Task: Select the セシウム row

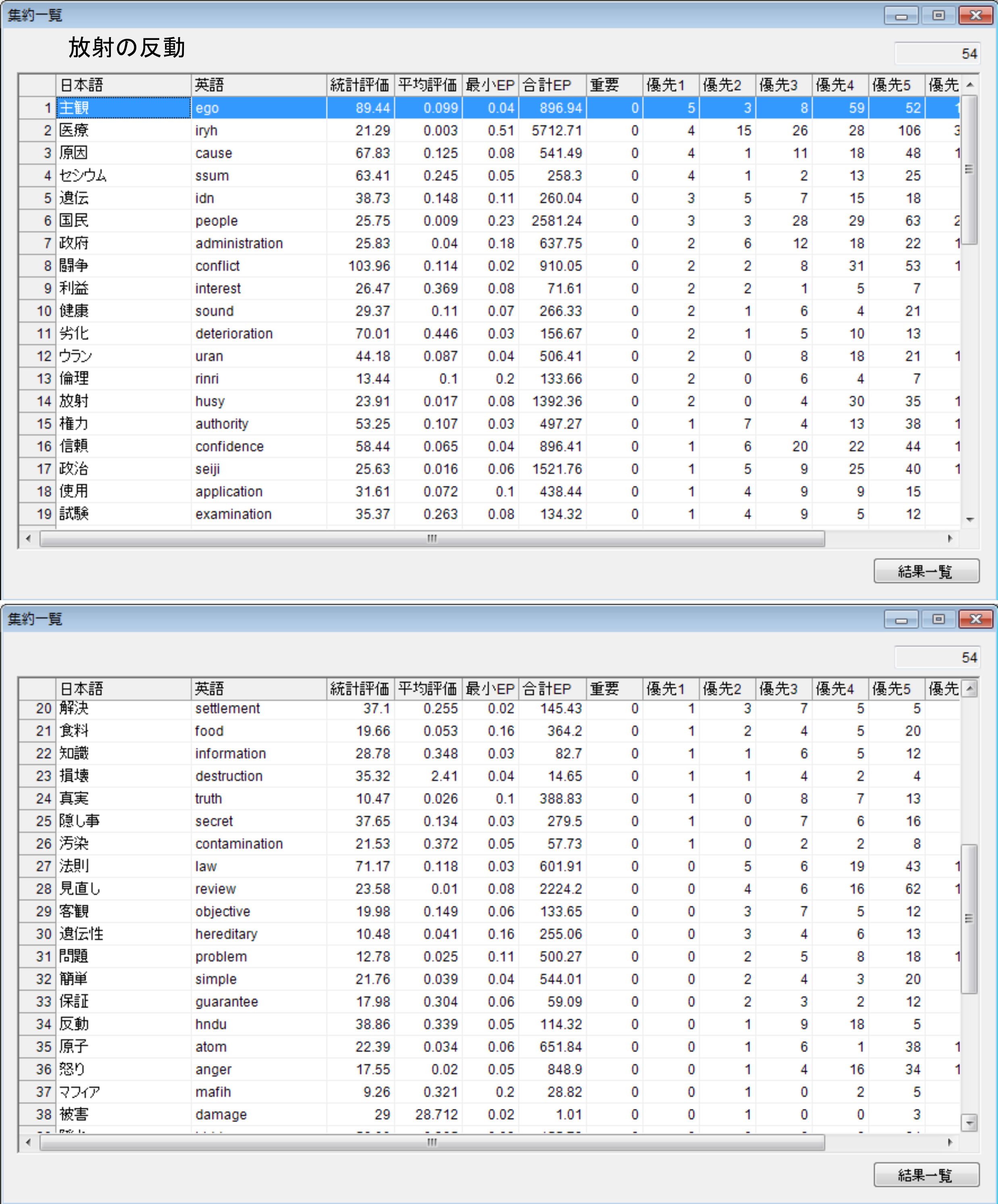Action: 123,175
